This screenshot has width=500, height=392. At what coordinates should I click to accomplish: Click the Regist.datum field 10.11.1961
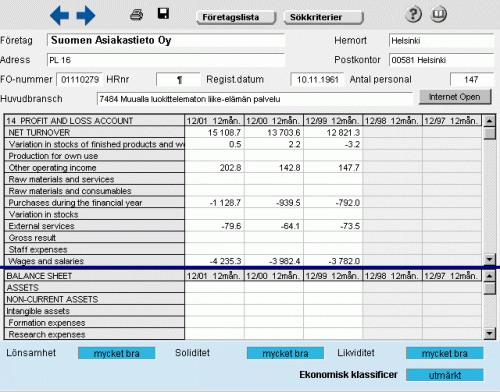coord(317,80)
